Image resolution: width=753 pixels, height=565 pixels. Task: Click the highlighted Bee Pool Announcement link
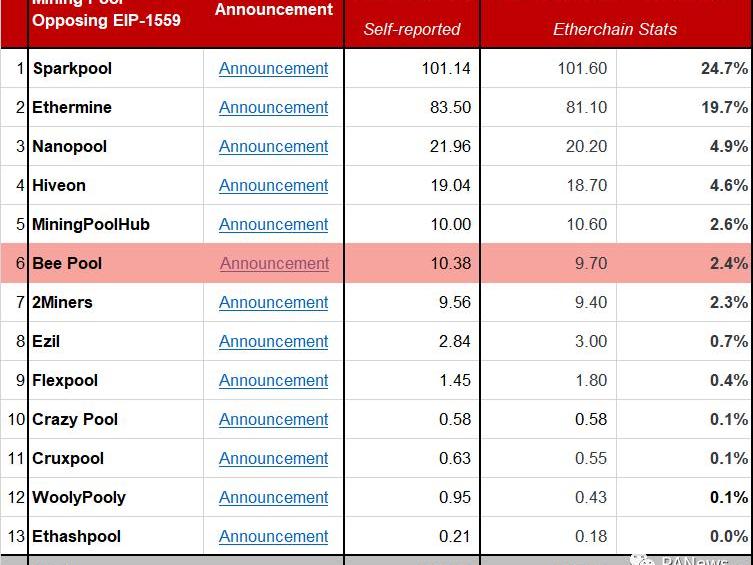274,264
